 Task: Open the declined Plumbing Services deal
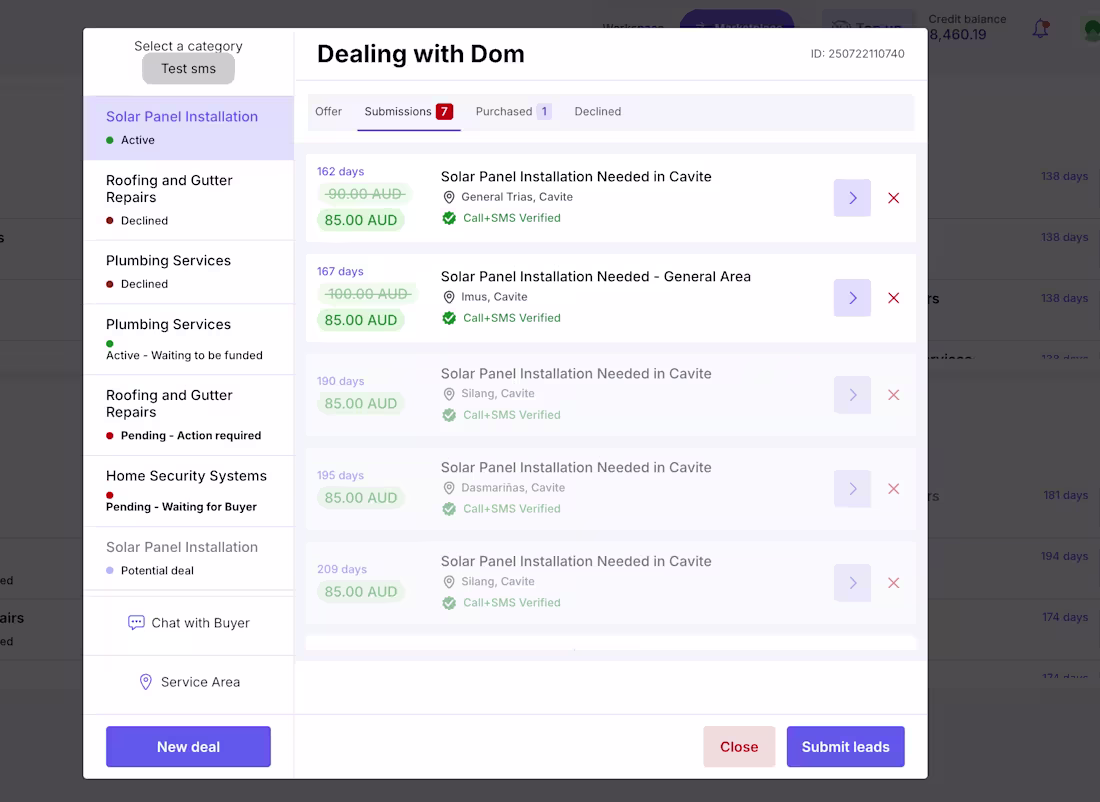tap(188, 272)
